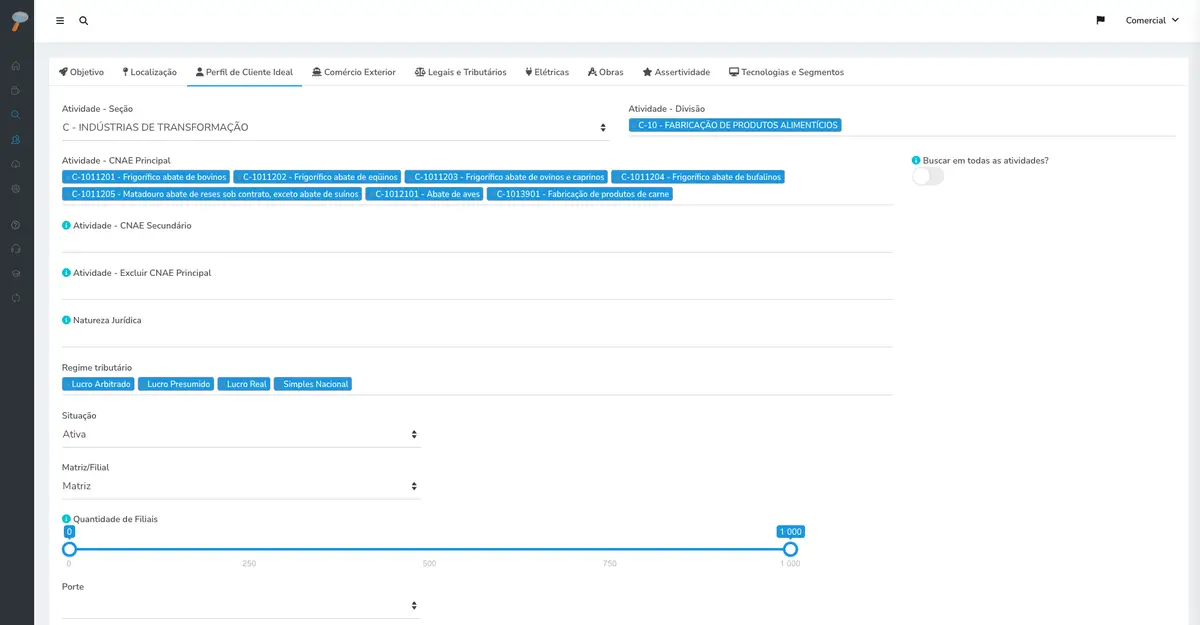Viewport: 1200px width, 625px height.
Task: Open the Assertividade tab
Action: [677, 72]
